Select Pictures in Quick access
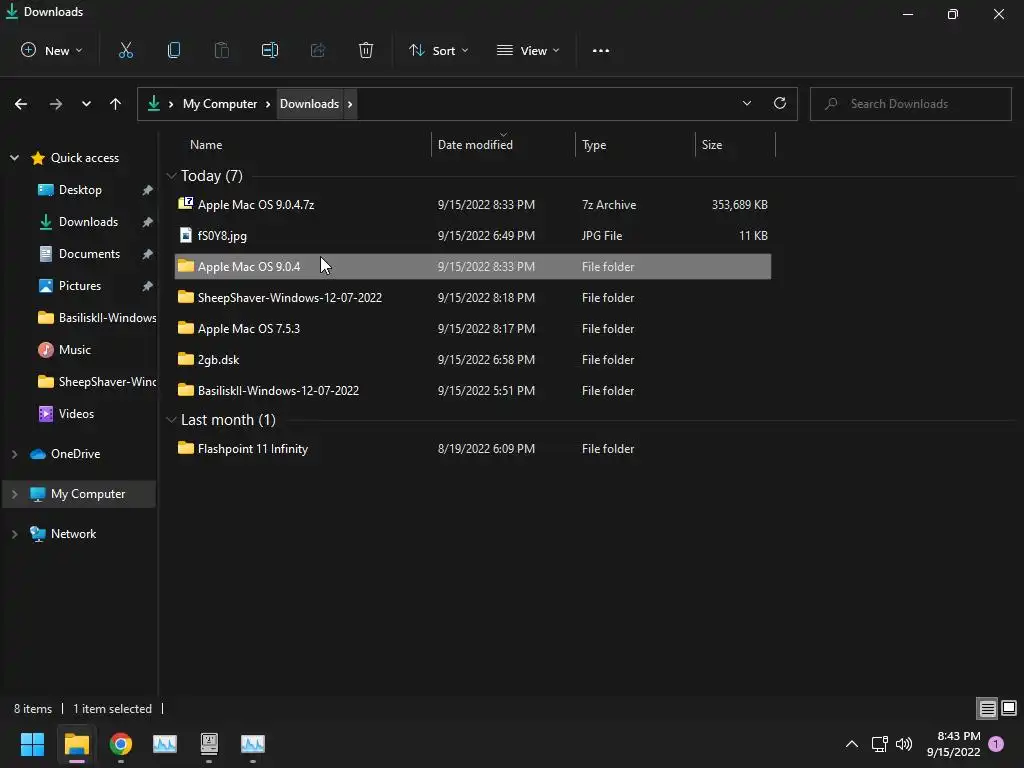The image size is (1024, 768). pyautogui.click(x=80, y=286)
